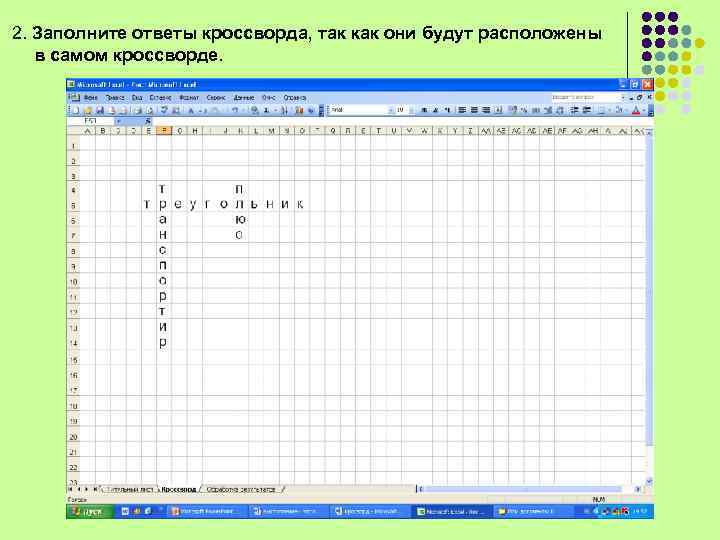
Task: Open the Вставка menu
Action: pyautogui.click(x=160, y=98)
